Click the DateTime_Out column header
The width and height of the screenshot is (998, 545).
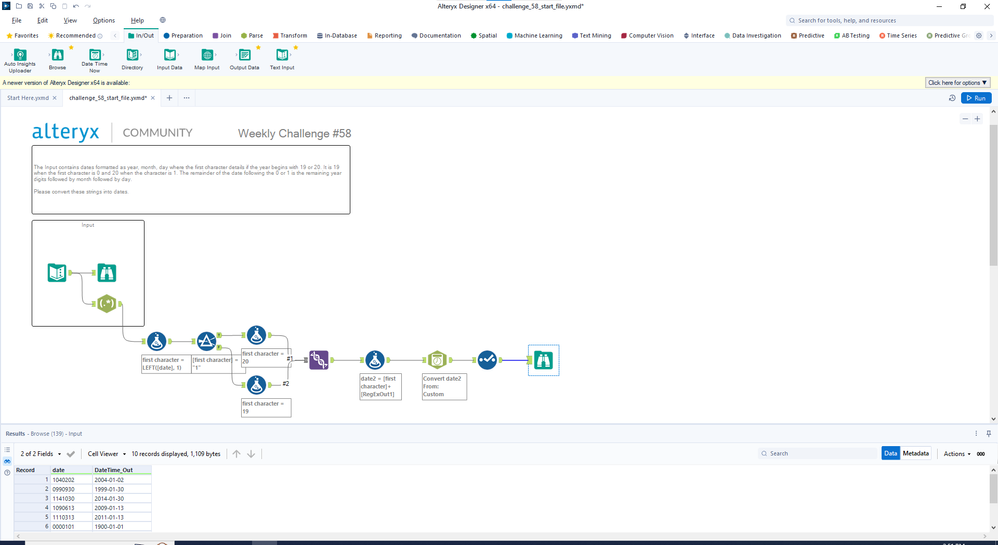pos(122,470)
